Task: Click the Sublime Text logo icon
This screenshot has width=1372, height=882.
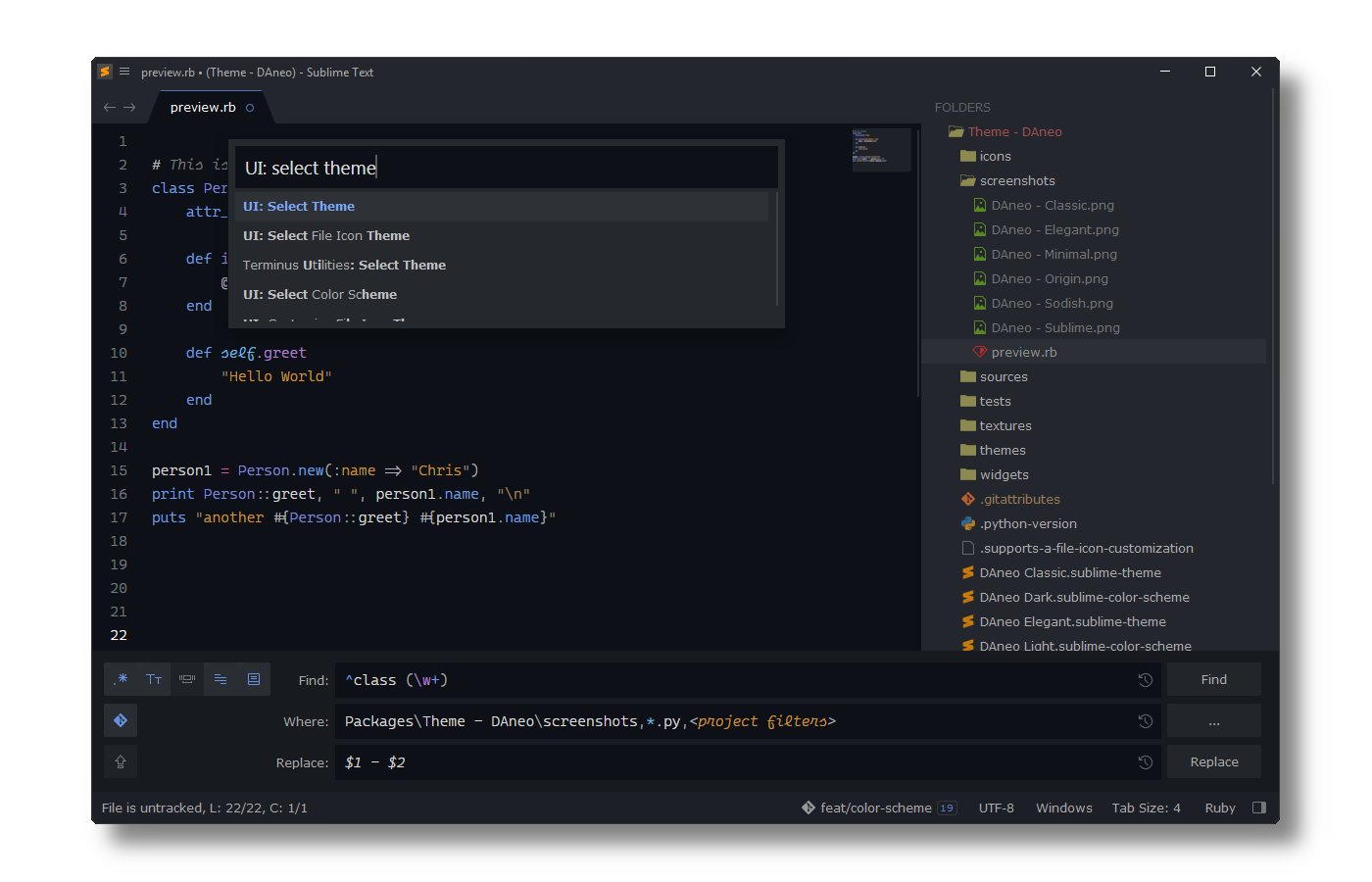Action: [105, 72]
